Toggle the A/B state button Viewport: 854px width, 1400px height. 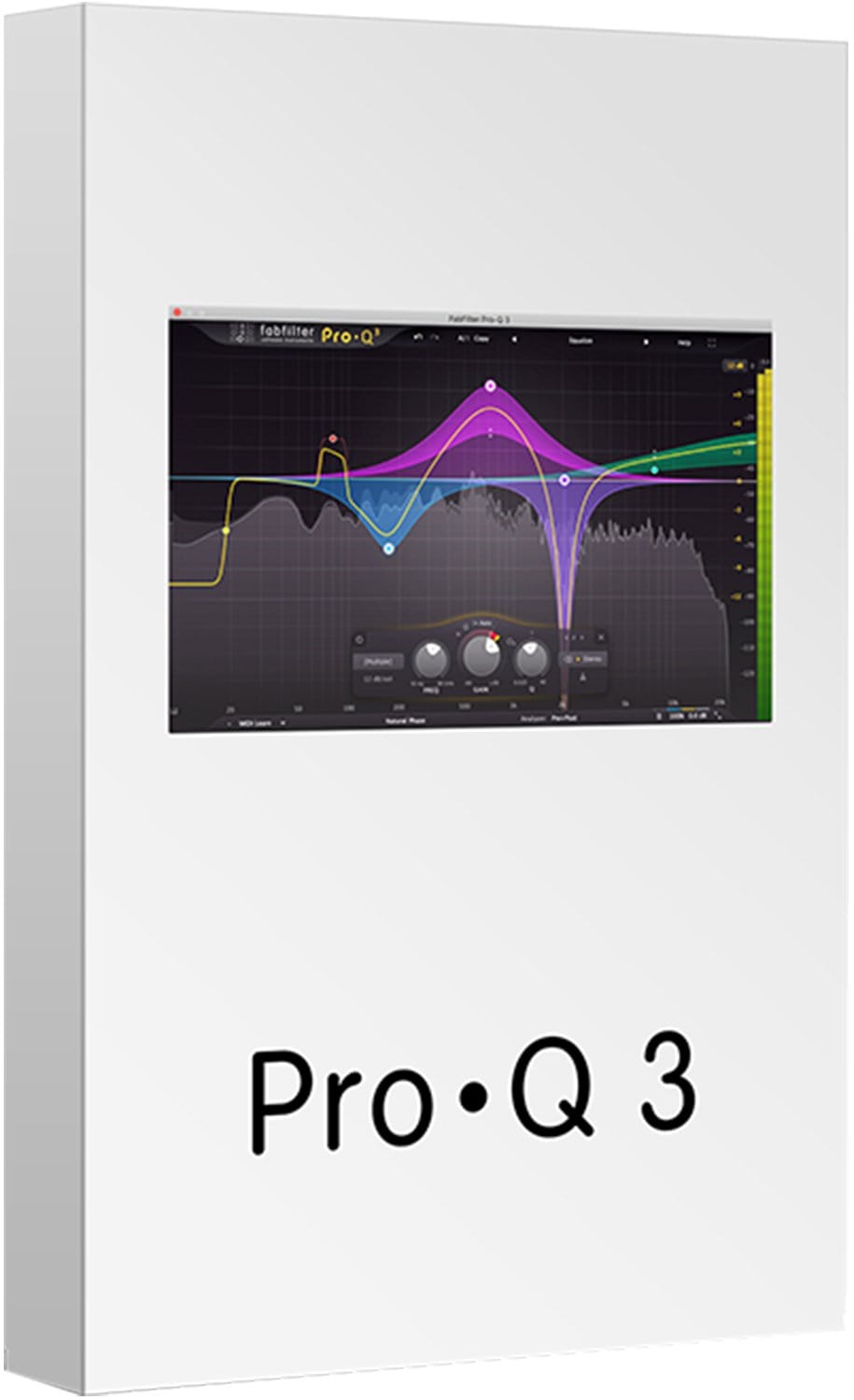462,339
